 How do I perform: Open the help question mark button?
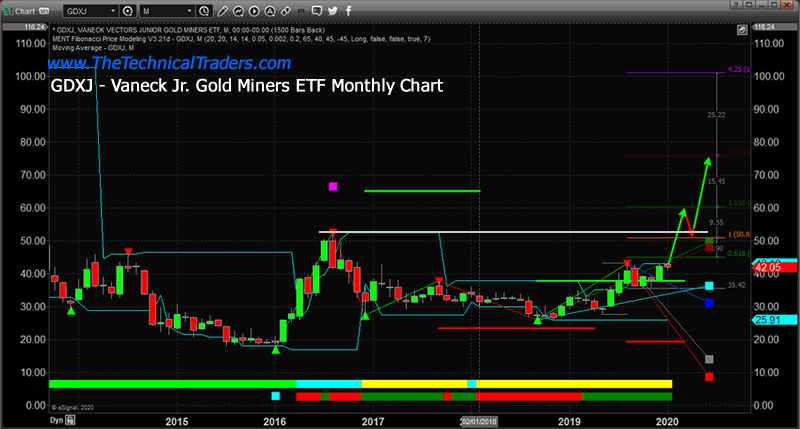pos(735,5)
